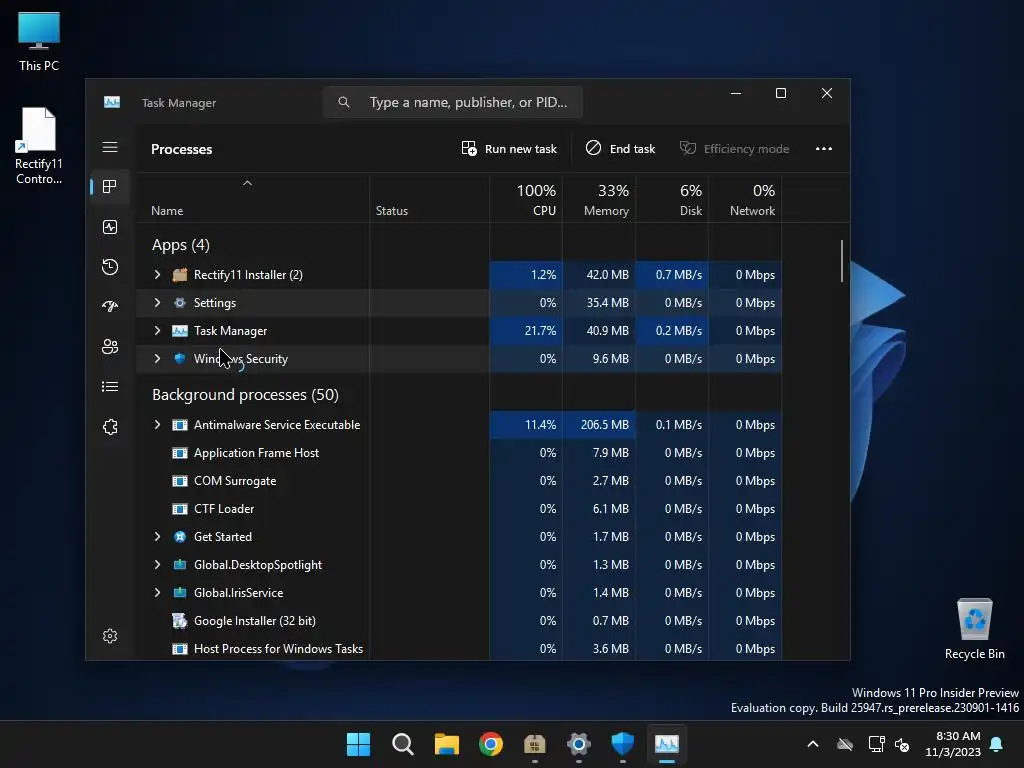Click the Task Manager taskbar icon
The image size is (1024, 768).
[x=667, y=744]
